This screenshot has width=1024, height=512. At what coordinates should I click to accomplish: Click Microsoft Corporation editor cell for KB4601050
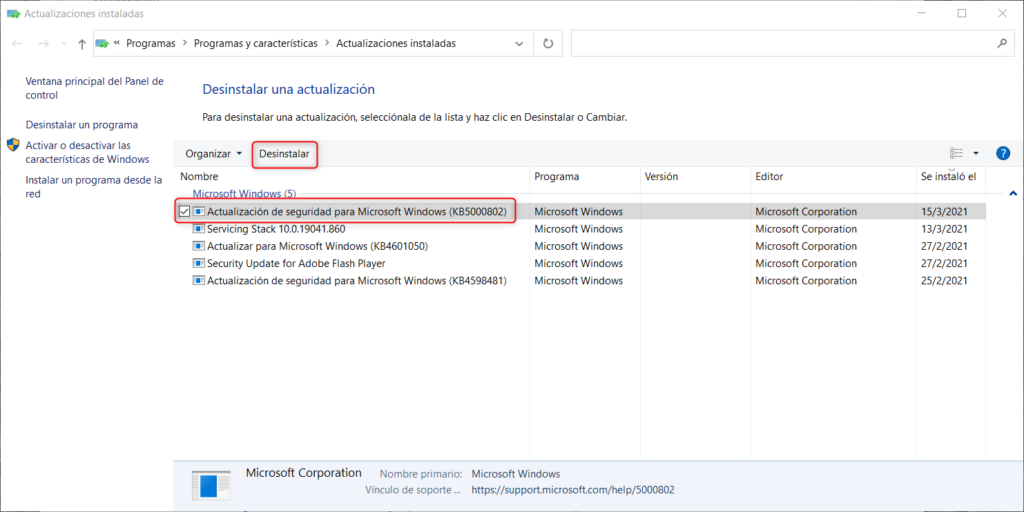point(806,246)
